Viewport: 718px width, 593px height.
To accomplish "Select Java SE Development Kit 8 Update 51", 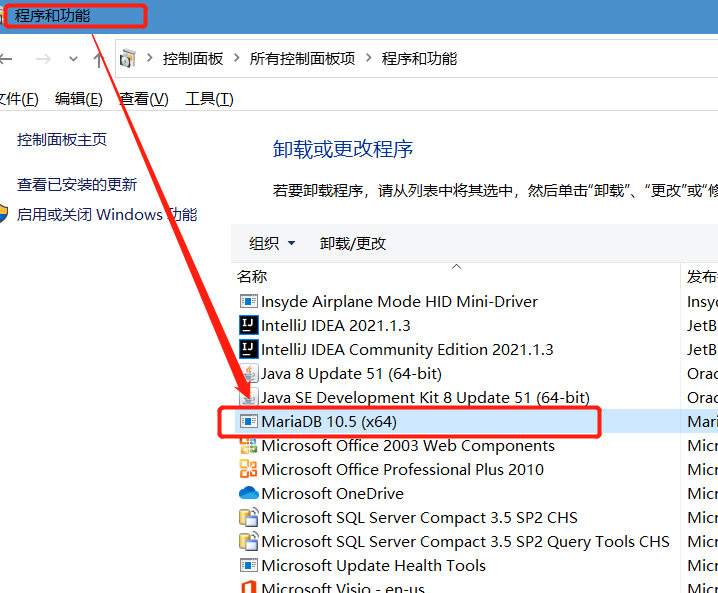I will click(x=425, y=397).
